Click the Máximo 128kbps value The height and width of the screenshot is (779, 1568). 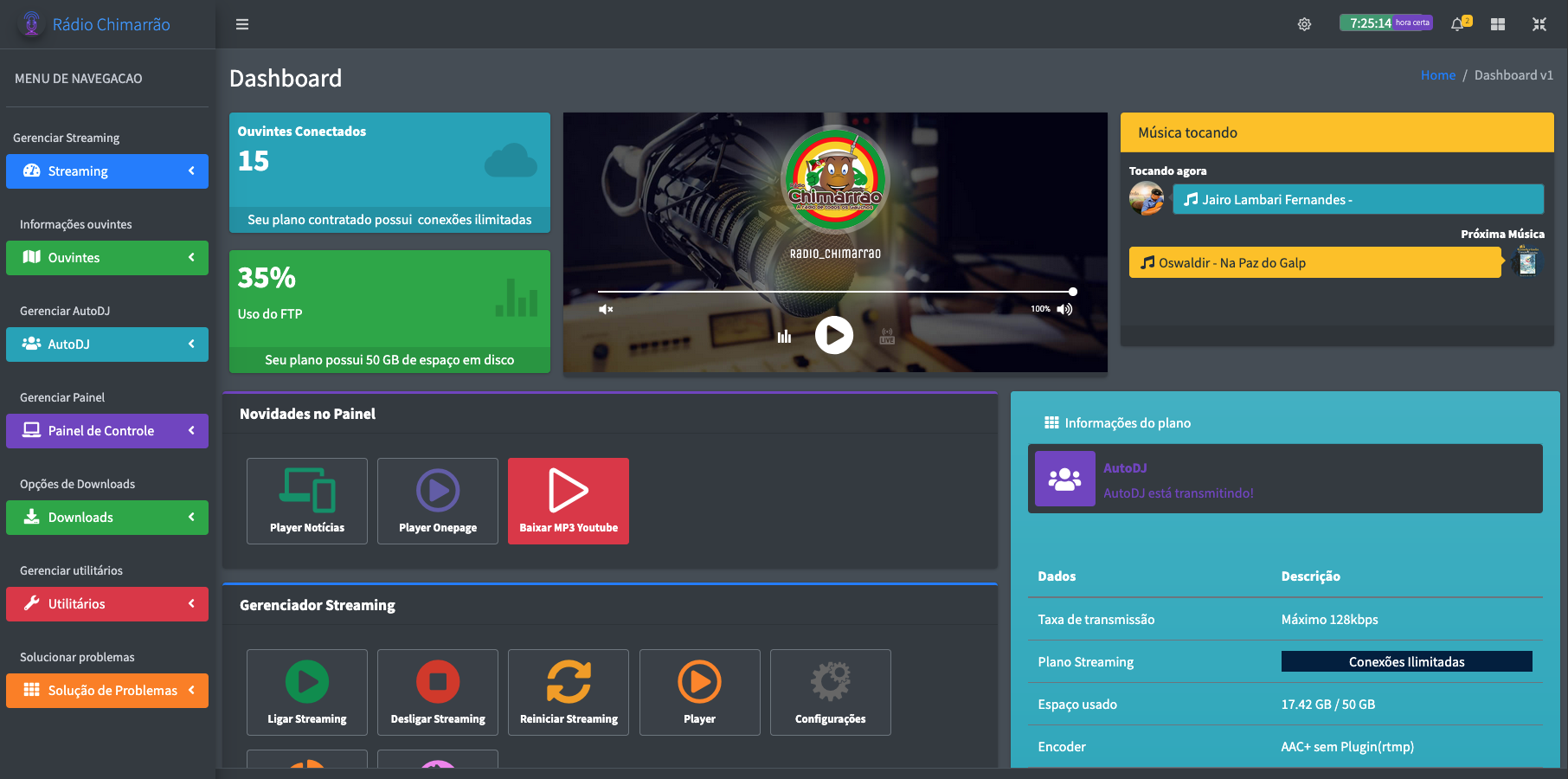[x=1330, y=620]
